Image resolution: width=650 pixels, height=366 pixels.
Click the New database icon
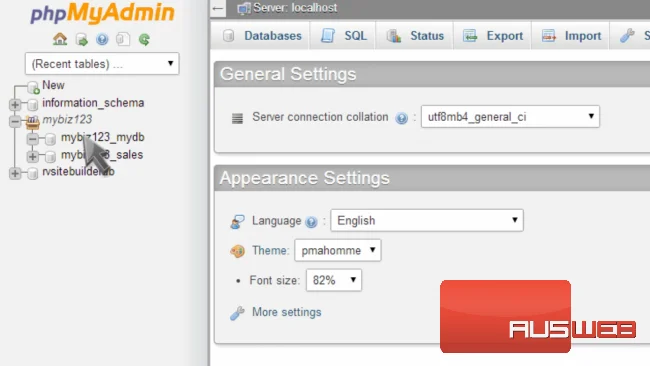pyautogui.click(x=33, y=87)
